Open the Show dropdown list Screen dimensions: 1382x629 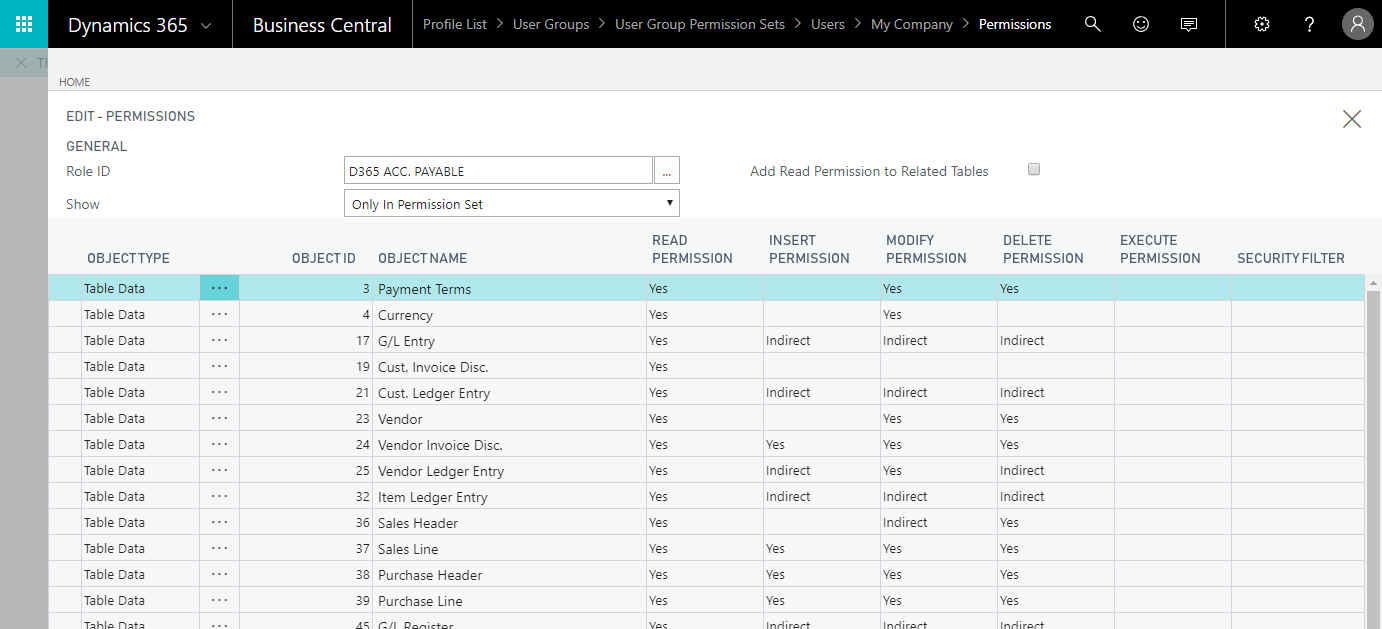[x=512, y=204]
